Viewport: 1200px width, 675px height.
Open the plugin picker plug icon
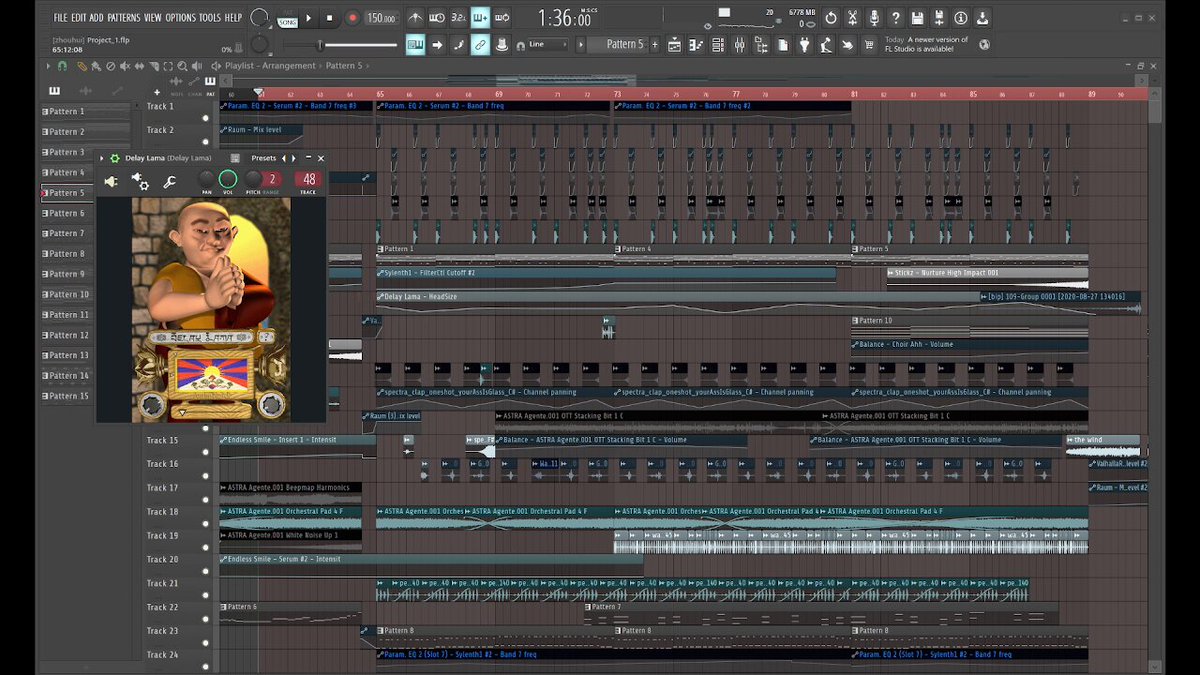pos(804,45)
